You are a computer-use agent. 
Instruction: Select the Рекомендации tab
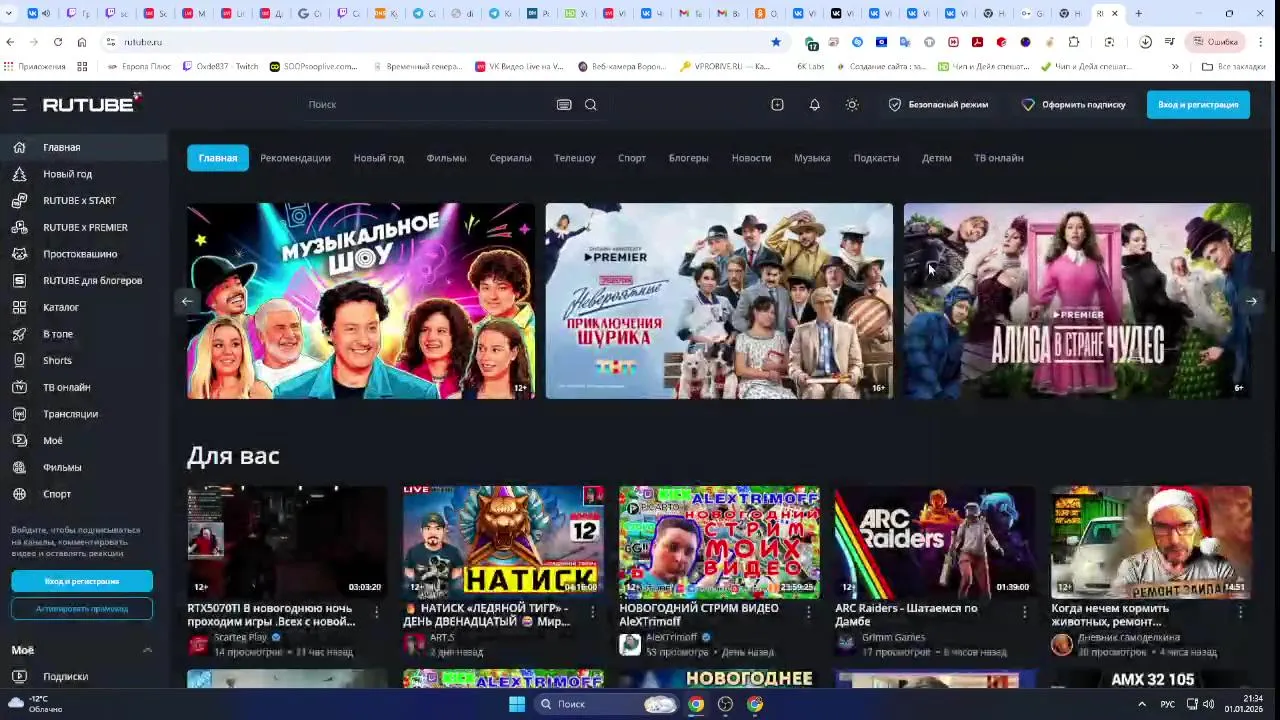tap(295, 158)
